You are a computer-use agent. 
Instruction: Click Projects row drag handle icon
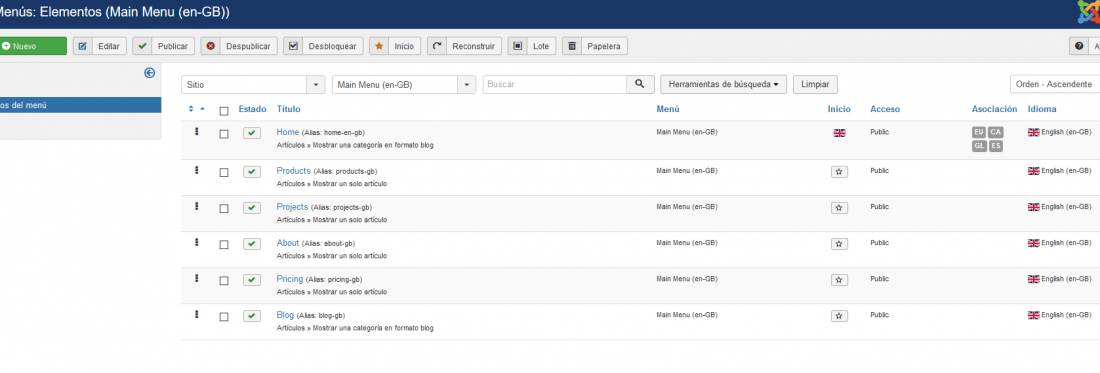[197, 205]
